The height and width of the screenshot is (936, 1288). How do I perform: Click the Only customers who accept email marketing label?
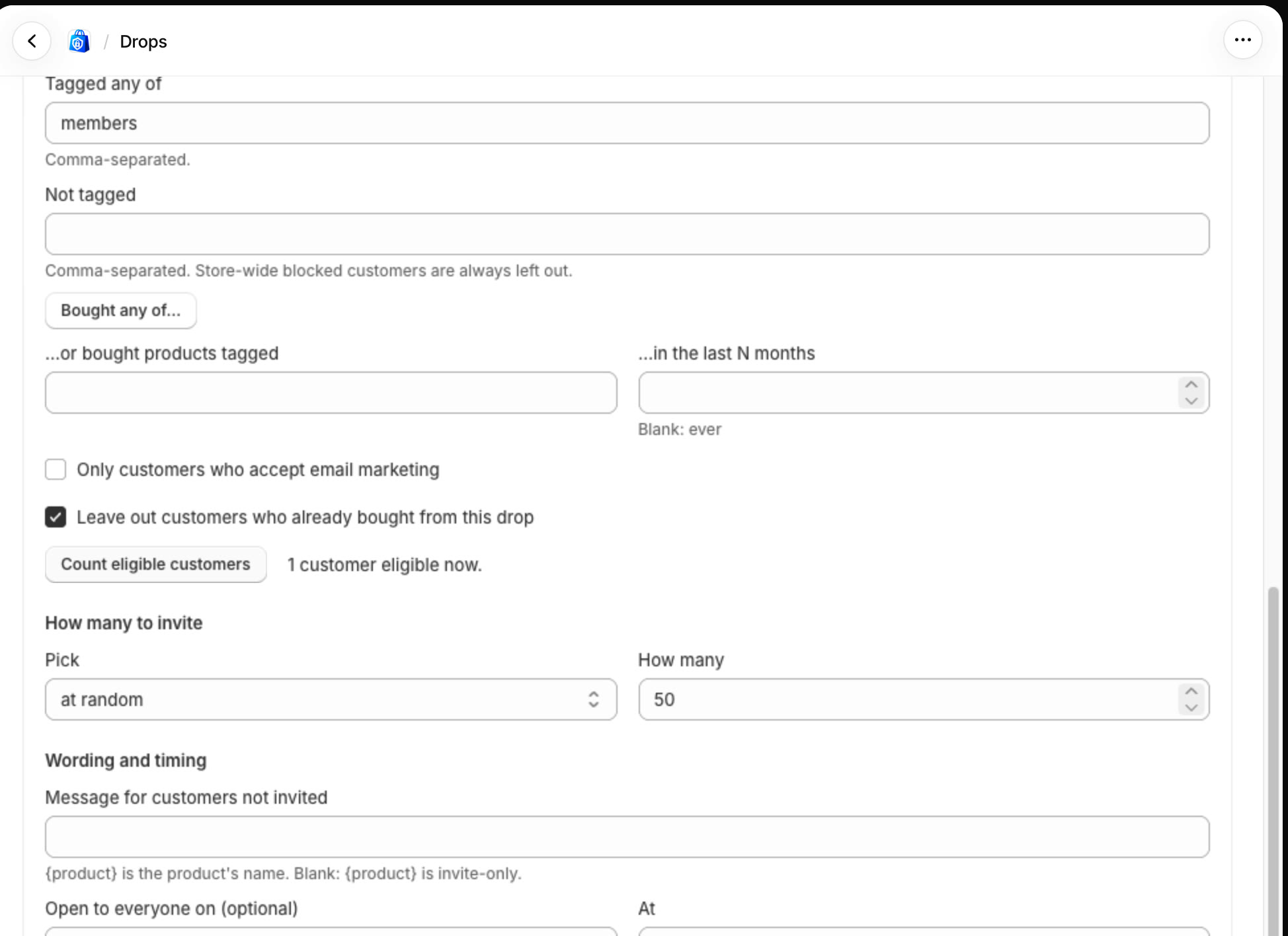coord(258,470)
